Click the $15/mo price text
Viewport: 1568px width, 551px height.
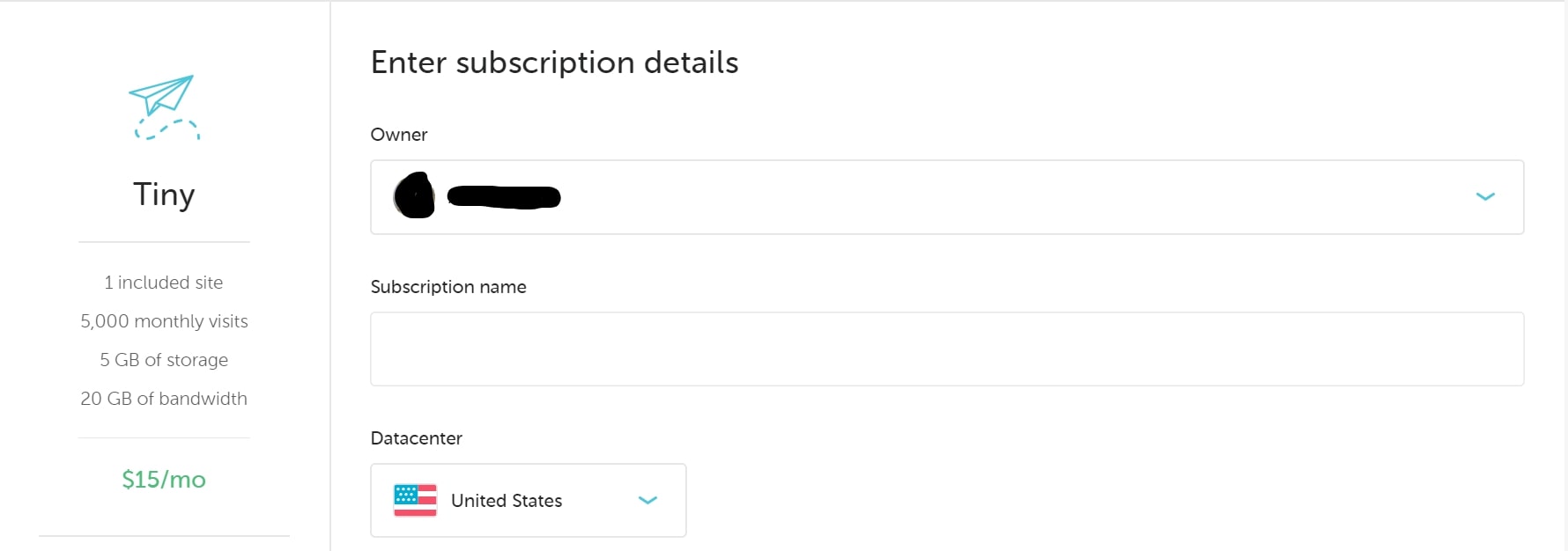[x=164, y=480]
